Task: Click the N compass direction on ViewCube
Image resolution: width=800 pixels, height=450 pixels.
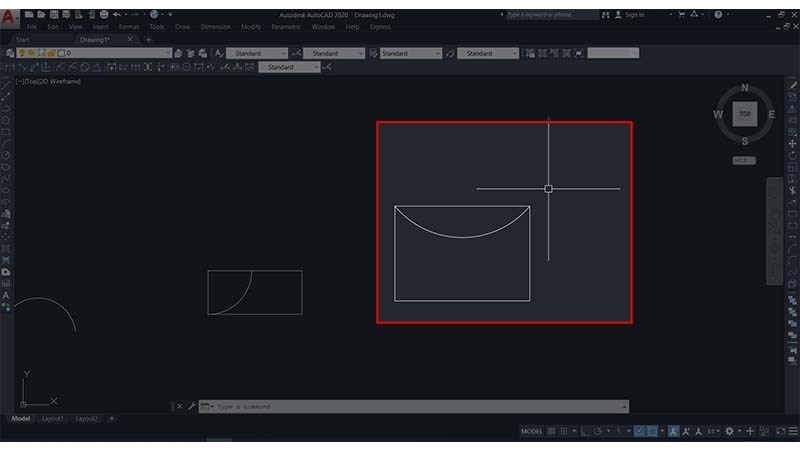Action: (745, 88)
